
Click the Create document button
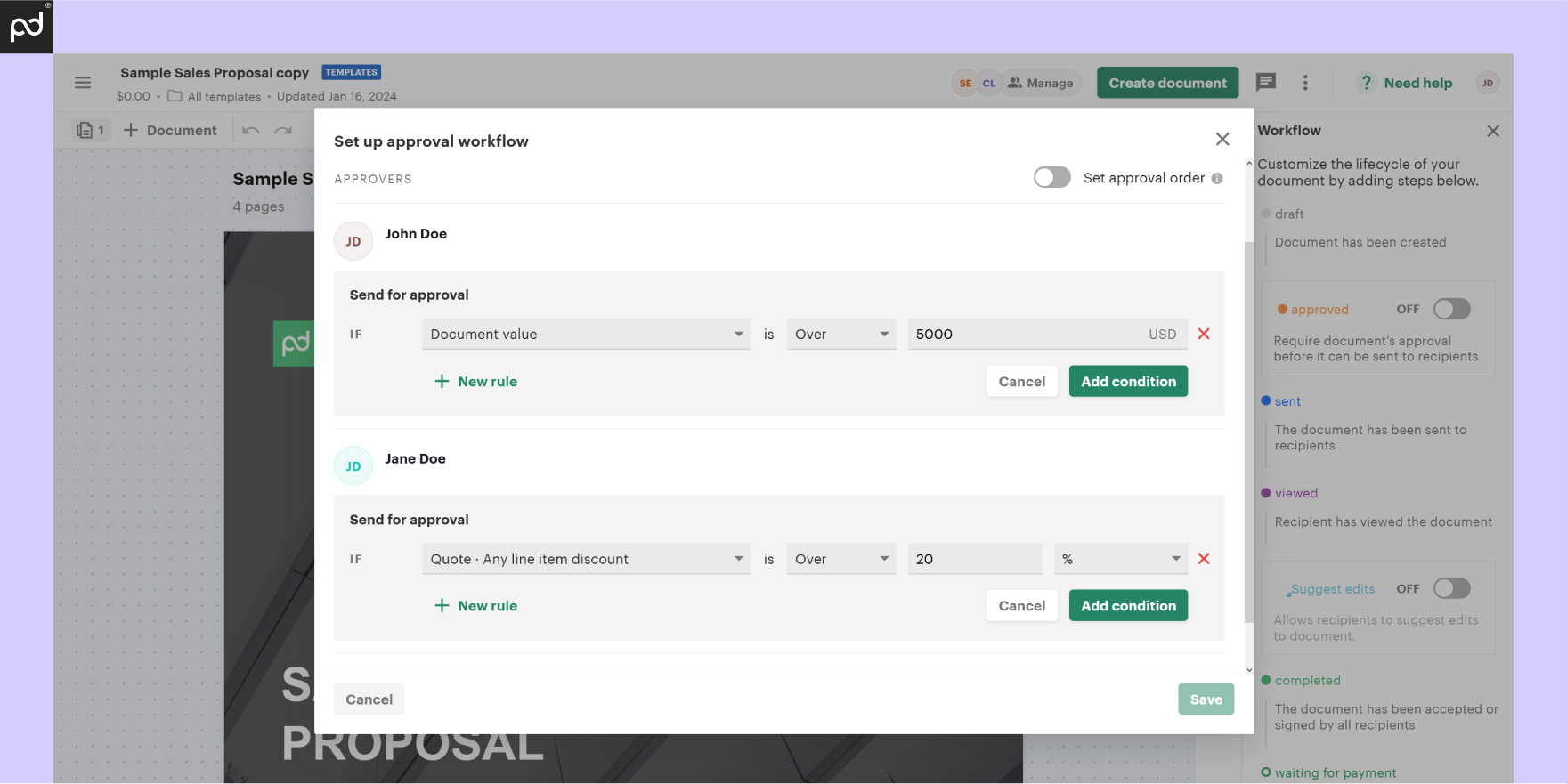pyautogui.click(x=1167, y=83)
